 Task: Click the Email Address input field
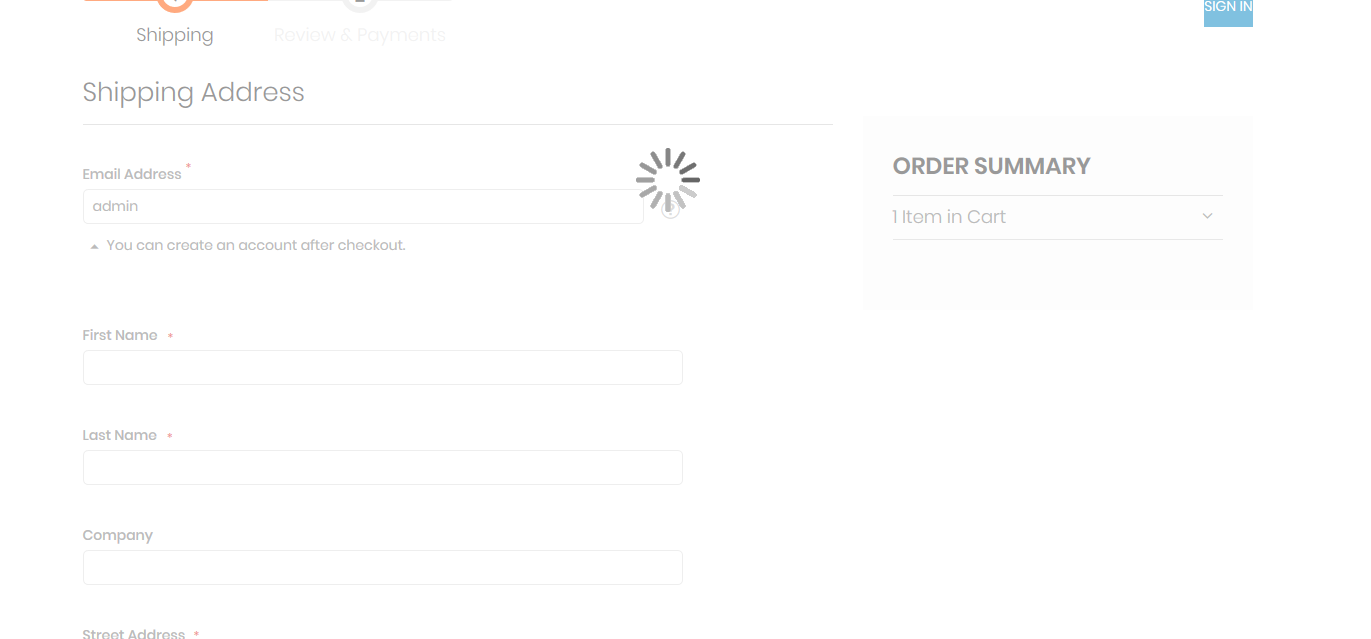point(362,207)
